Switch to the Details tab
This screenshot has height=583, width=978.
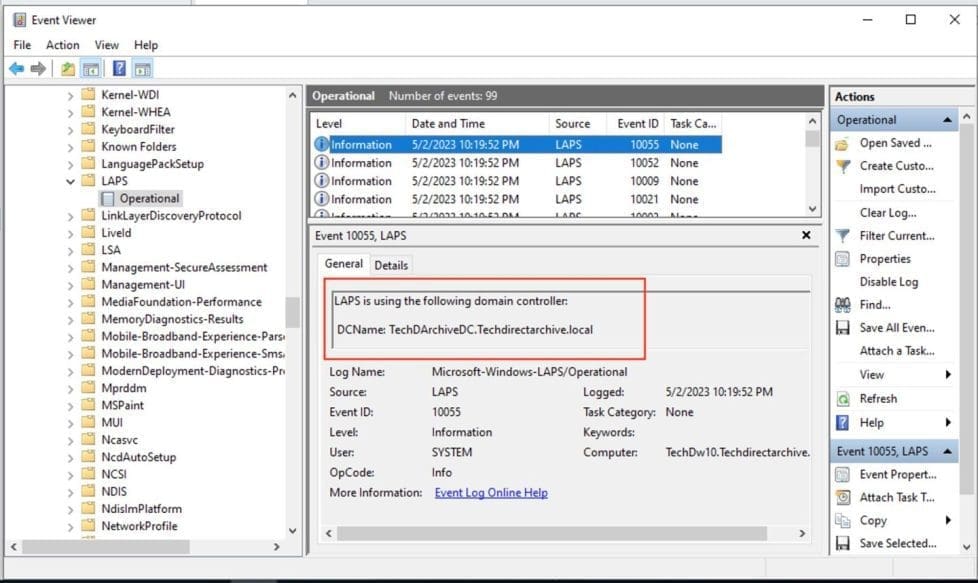tap(391, 265)
